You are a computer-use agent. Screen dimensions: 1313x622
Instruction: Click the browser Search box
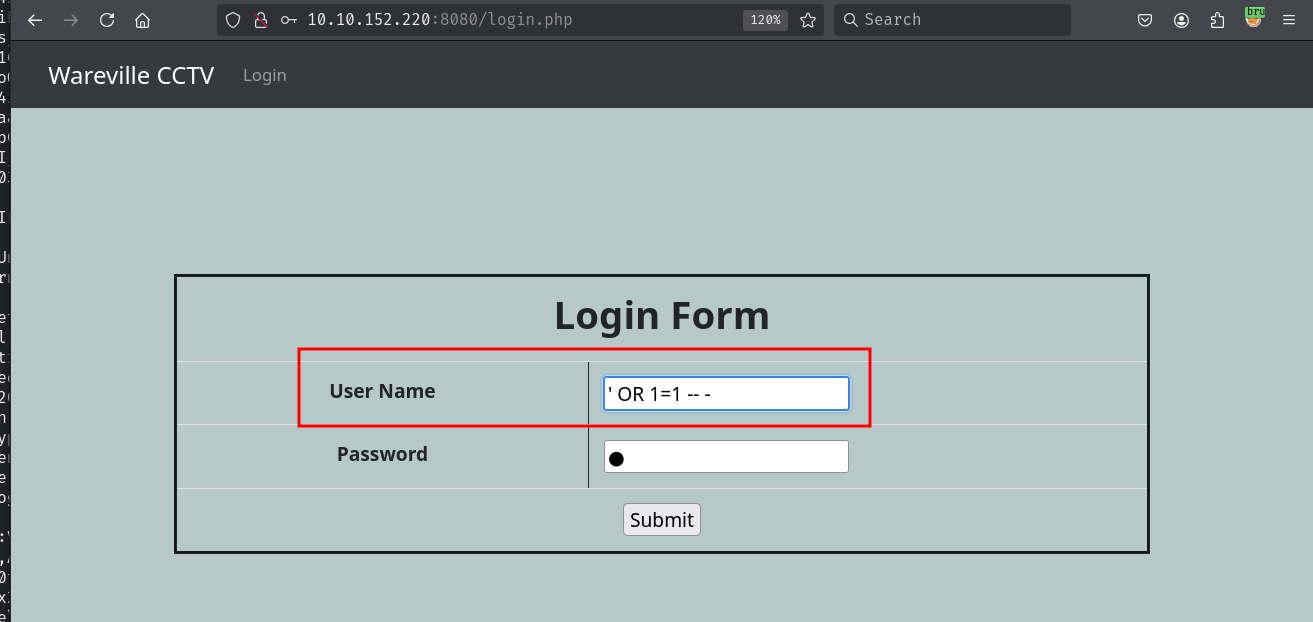(x=950, y=20)
